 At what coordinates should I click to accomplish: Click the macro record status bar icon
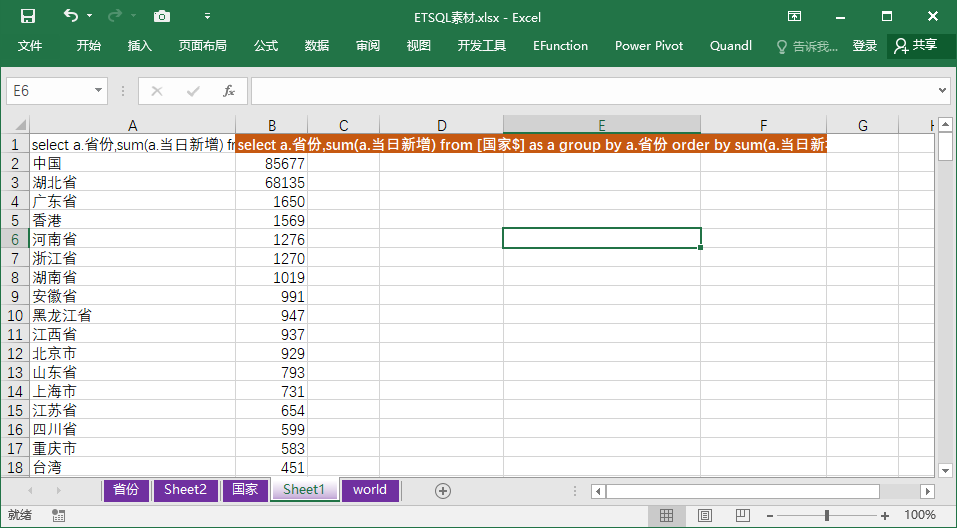pyautogui.click(x=59, y=515)
